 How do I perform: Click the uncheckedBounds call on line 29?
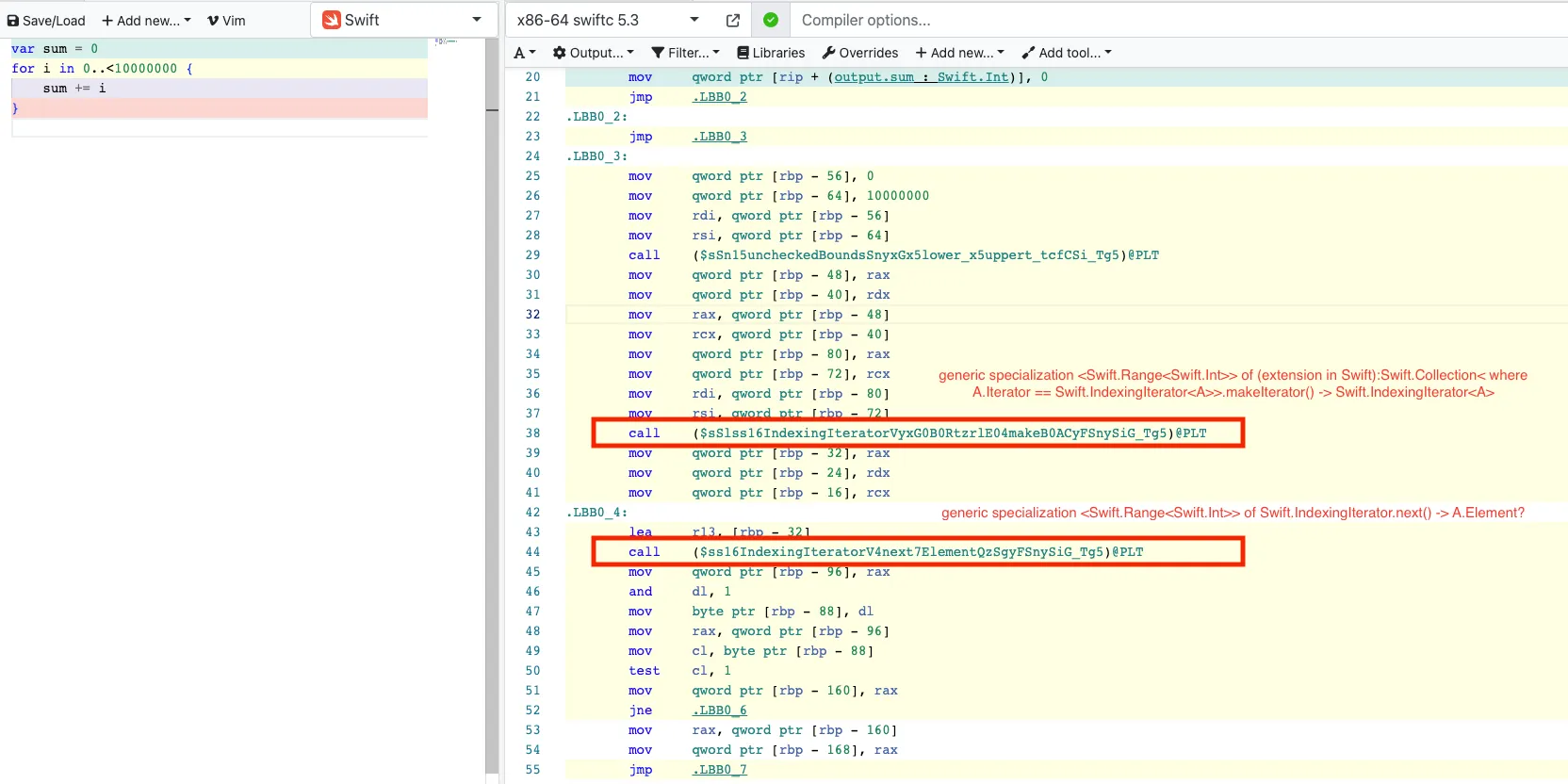893,255
